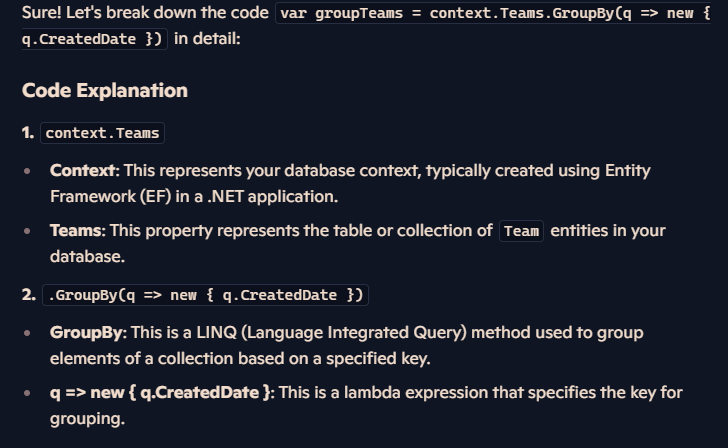Select the 'context.Teams' code label

[x=103, y=133]
